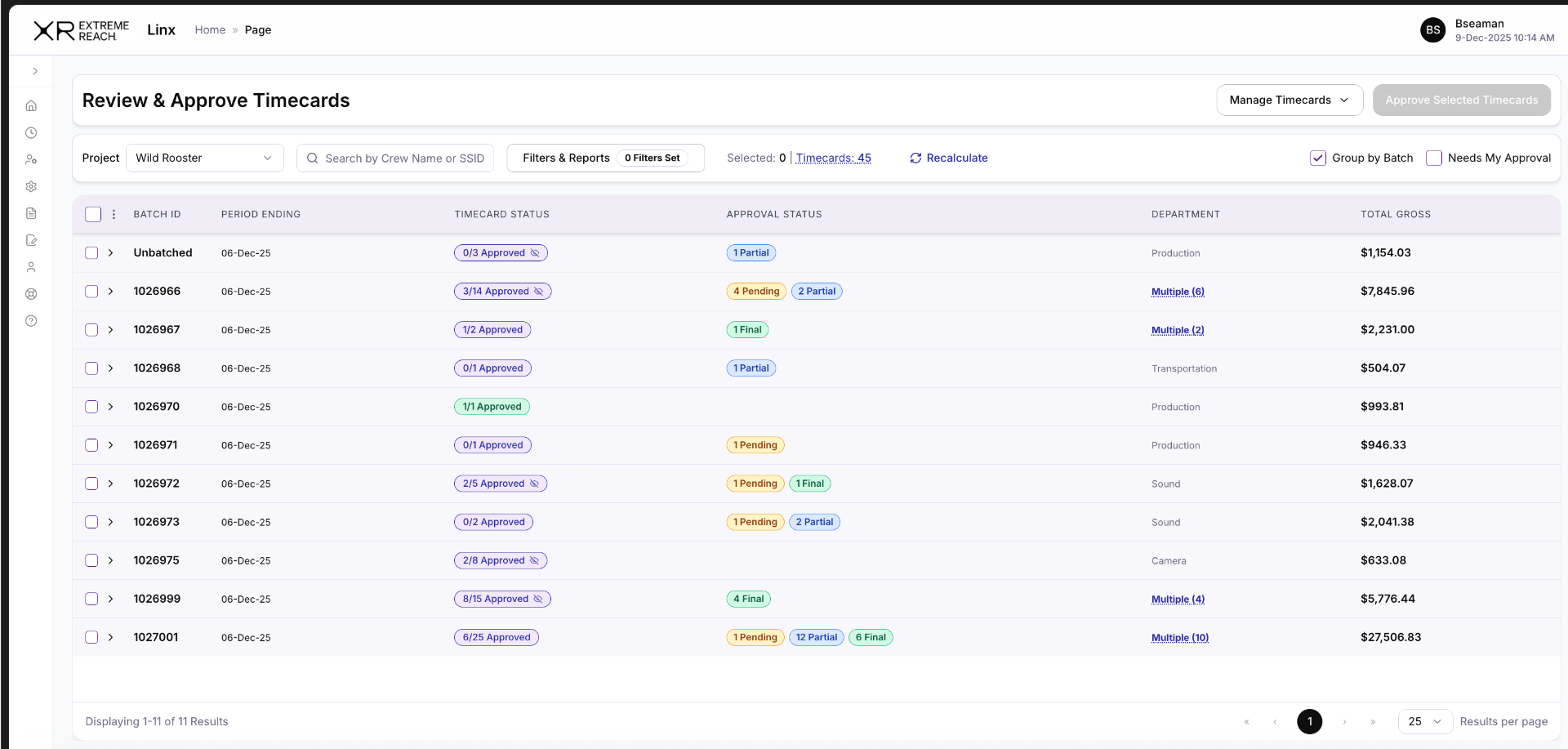Enable the Needs My Approval checkbox
1568x749 pixels.
point(1434,158)
